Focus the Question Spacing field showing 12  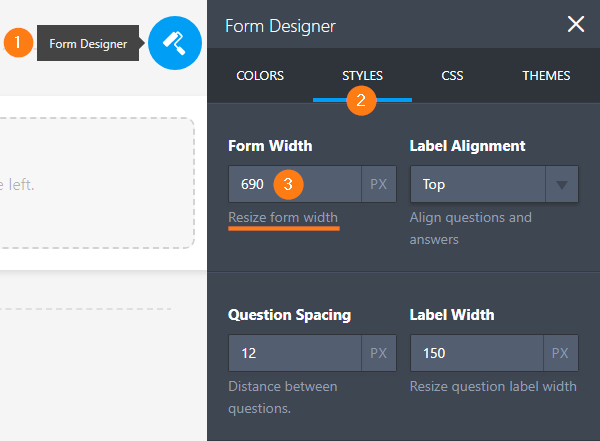(294, 353)
